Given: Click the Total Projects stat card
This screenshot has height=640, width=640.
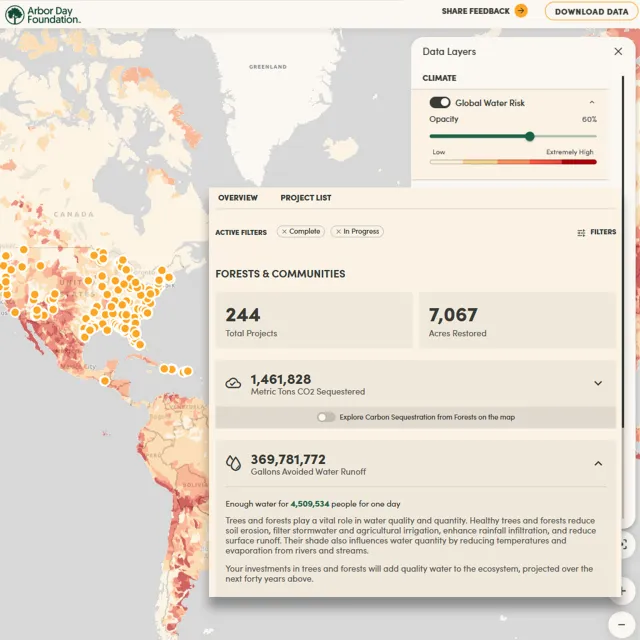Looking at the screenshot, I should point(314,320).
